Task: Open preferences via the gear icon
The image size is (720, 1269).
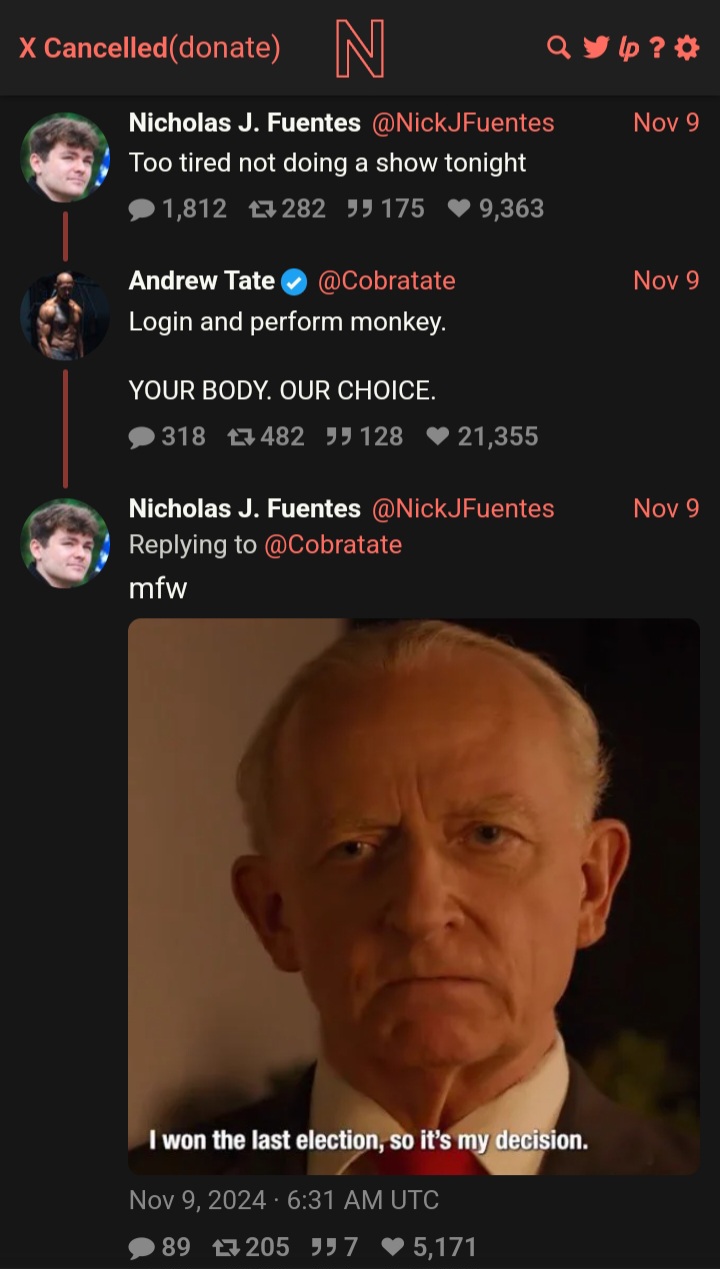Action: coord(687,47)
